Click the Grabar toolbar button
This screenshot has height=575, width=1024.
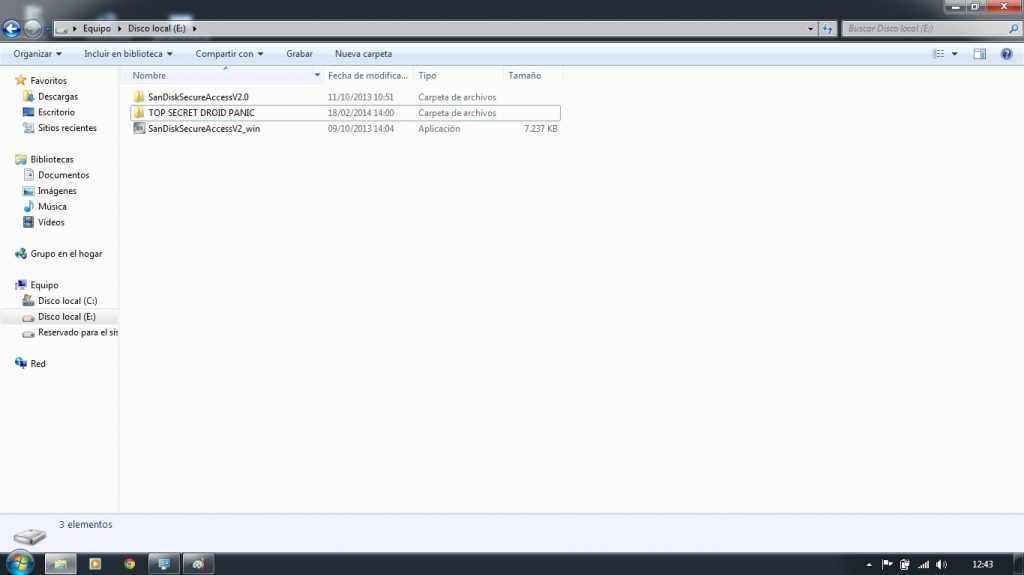(299, 54)
